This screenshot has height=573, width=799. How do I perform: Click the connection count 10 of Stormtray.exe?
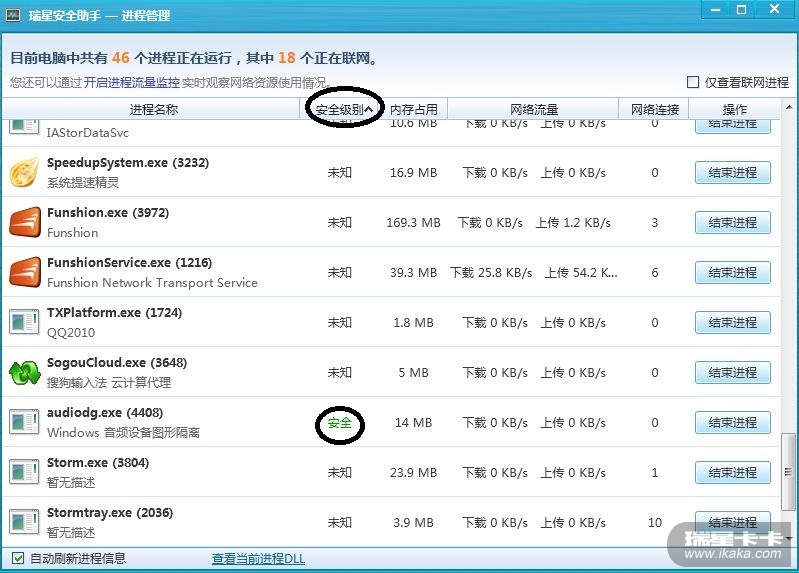coord(655,523)
